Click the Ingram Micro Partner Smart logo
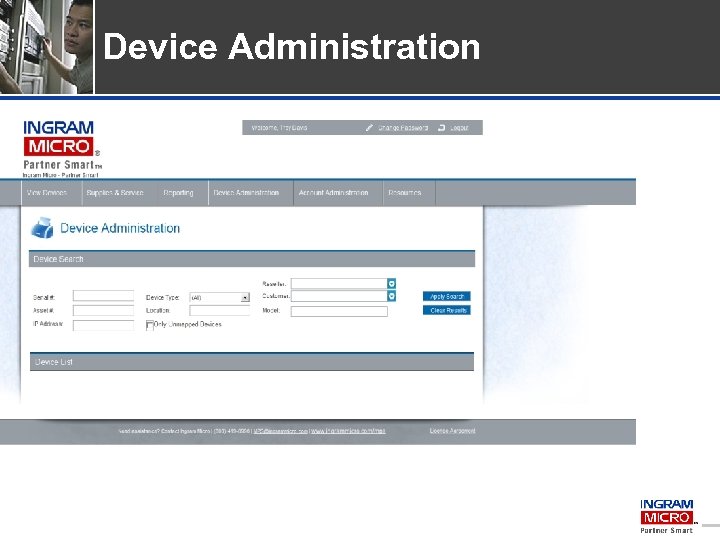The image size is (720, 540). pos(62,148)
